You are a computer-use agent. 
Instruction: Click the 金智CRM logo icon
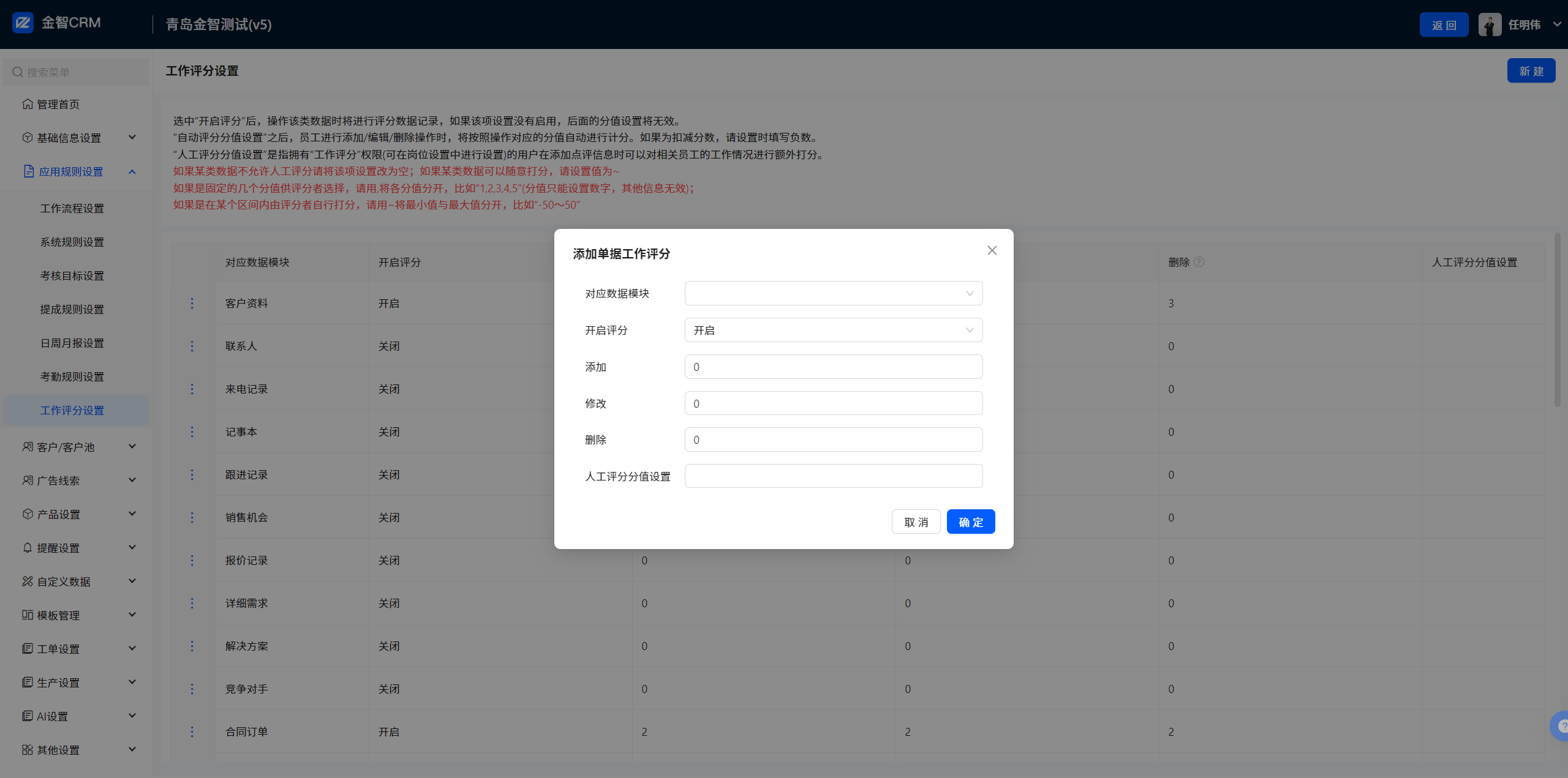pos(23,23)
